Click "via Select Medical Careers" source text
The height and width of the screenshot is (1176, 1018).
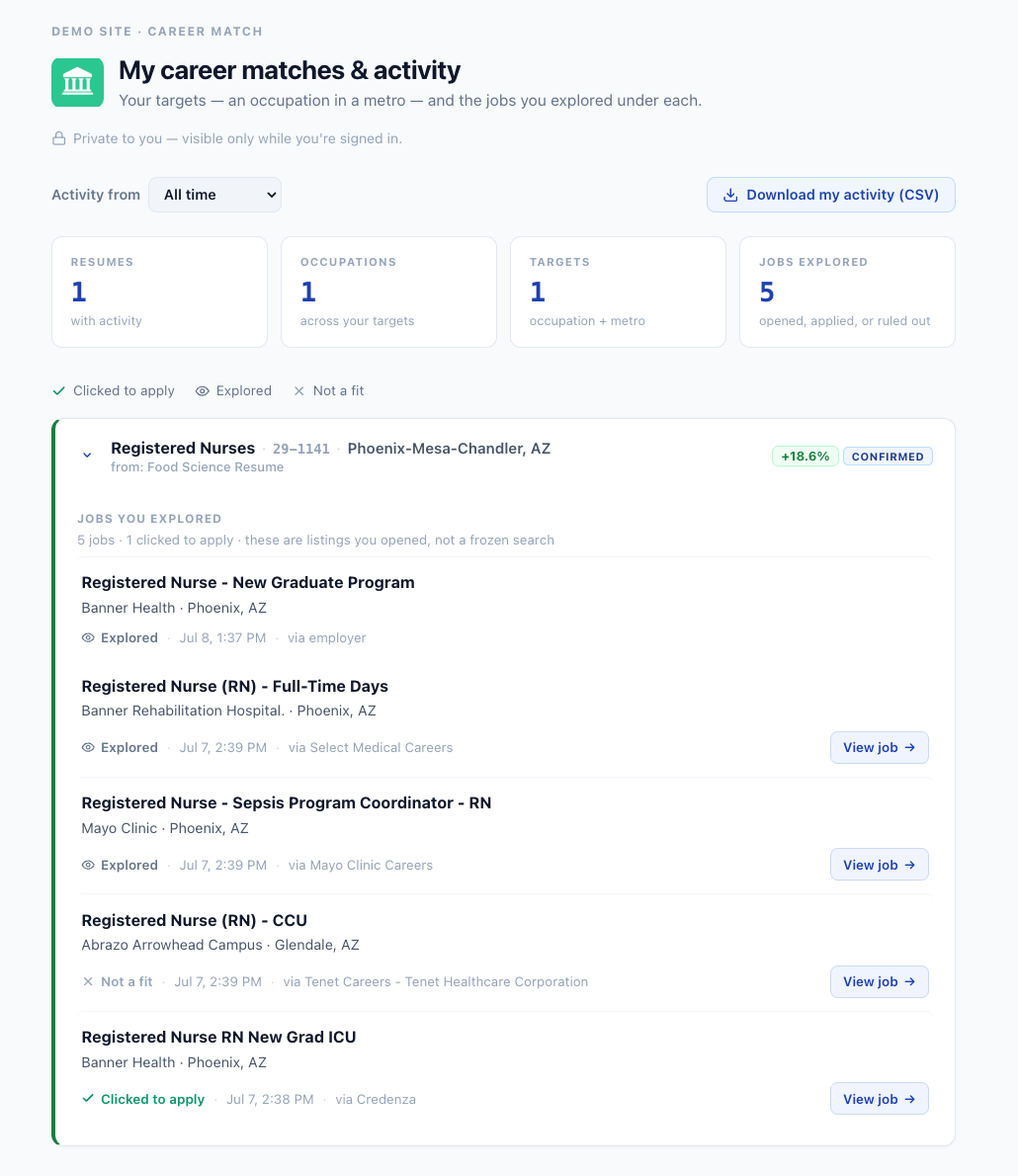click(x=371, y=748)
